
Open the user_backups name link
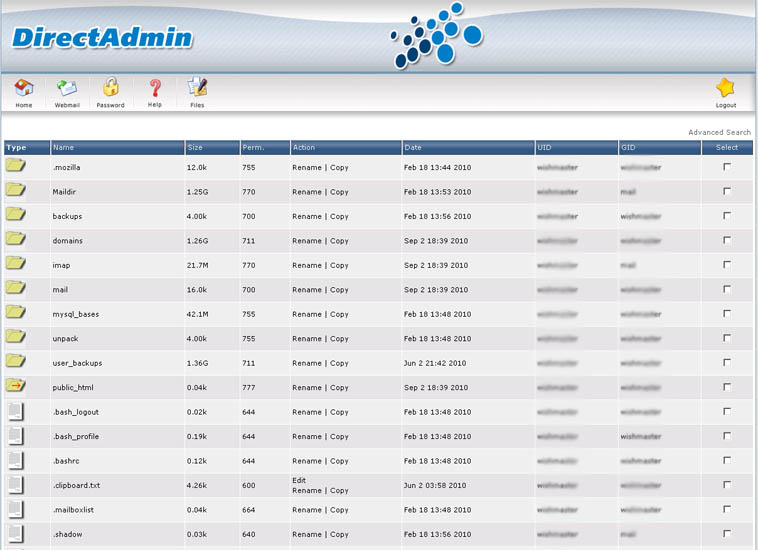pos(77,363)
